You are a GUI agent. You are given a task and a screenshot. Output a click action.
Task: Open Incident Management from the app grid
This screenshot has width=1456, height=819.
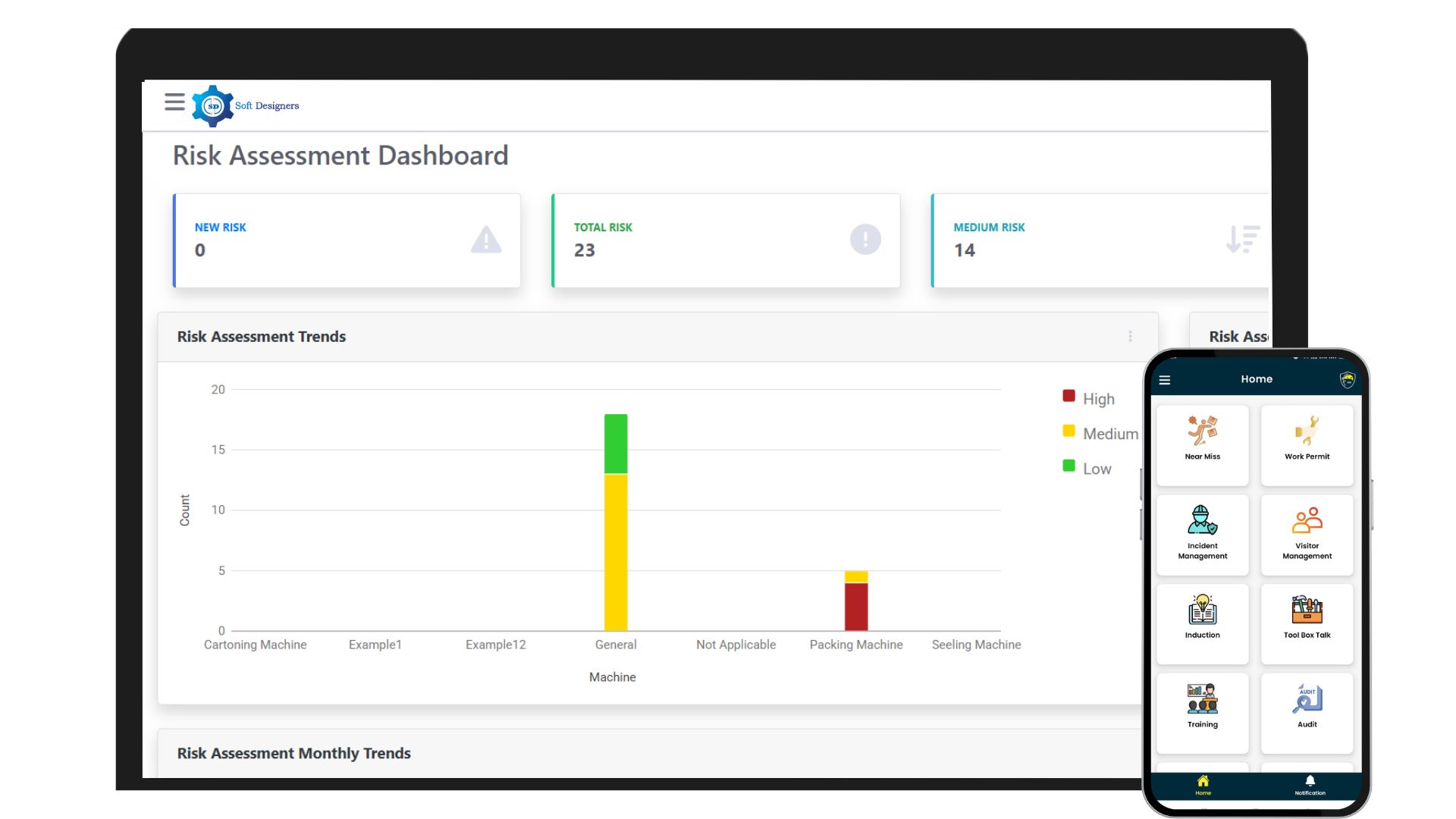(x=1203, y=533)
